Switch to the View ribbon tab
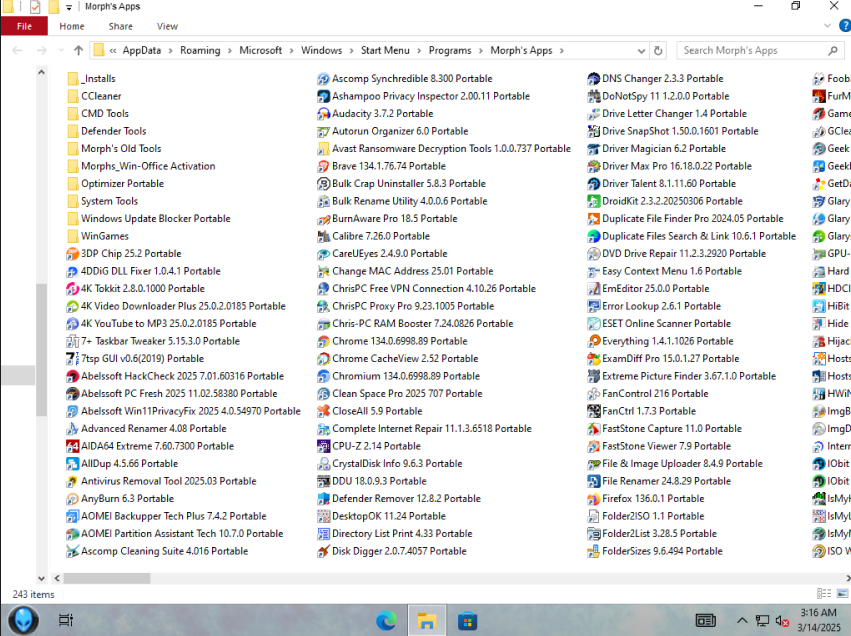This screenshot has height=636, width=851. pyautogui.click(x=167, y=26)
